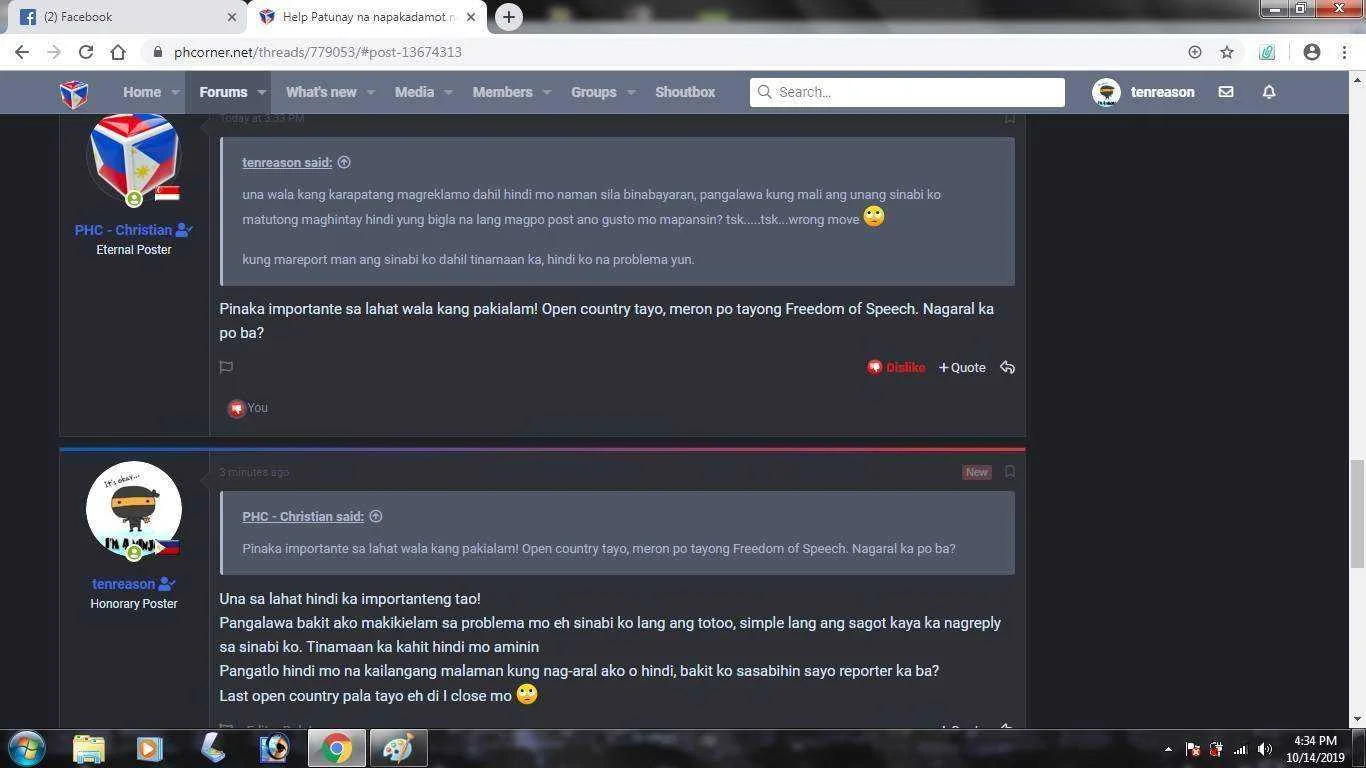This screenshot has width=1366, height=768.
Task: Expand the Groups dropdown arrow
Action: (630, 92)
